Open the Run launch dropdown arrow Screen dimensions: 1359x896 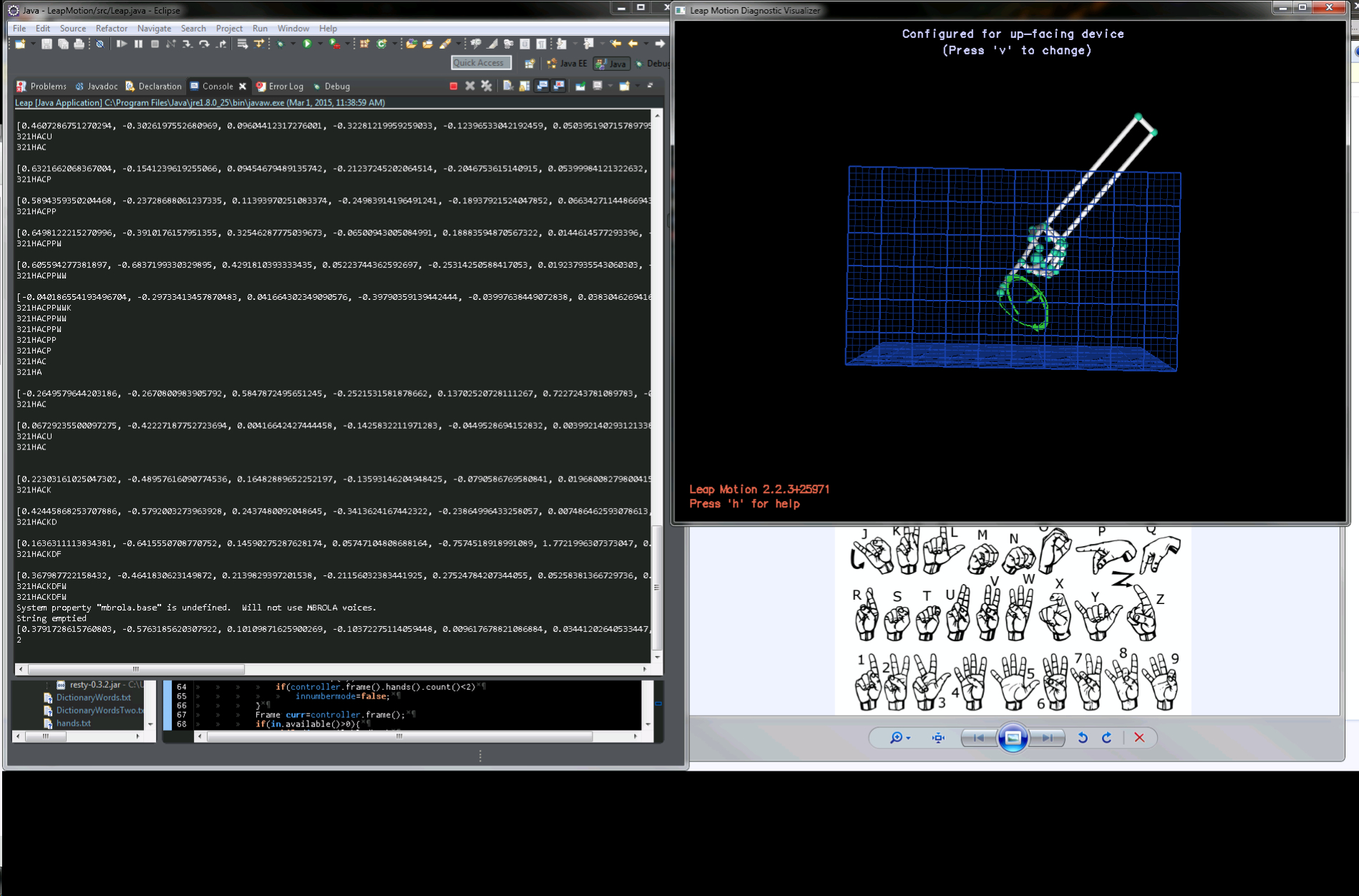(319, 44)
